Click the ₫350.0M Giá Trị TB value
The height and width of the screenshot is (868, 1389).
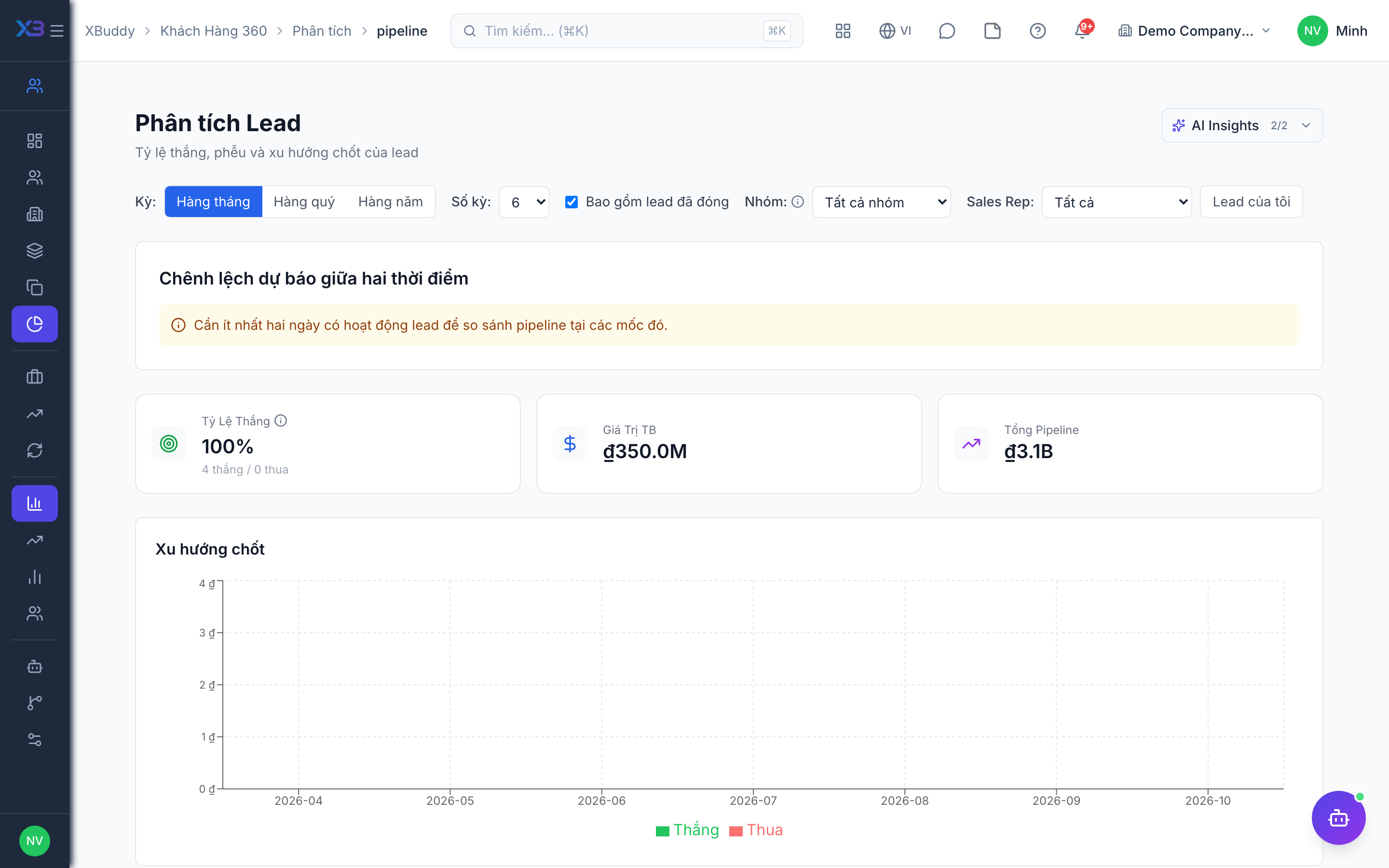coord(644,451)
